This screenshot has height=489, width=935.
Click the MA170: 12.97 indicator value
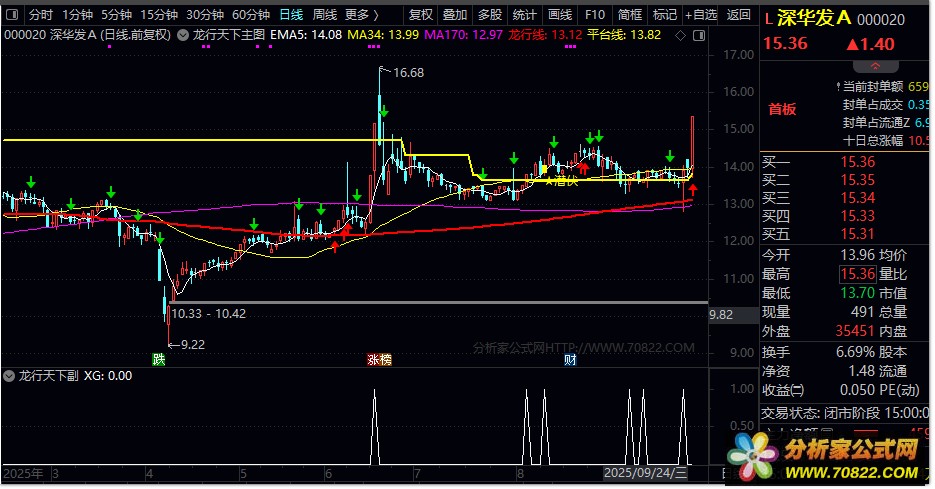(x=463, y=35)
